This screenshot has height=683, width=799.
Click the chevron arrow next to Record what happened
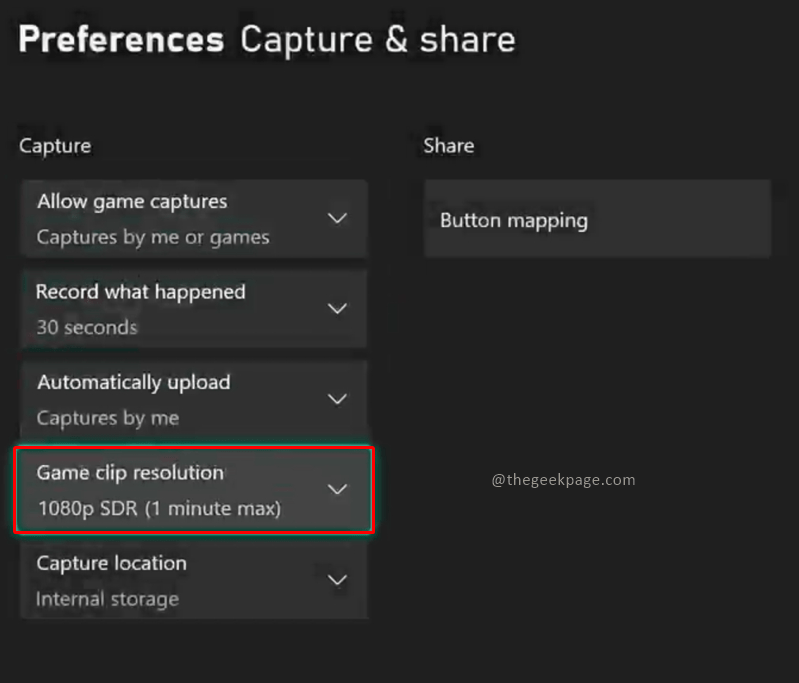pyautogui.click(x=338, y=309)
